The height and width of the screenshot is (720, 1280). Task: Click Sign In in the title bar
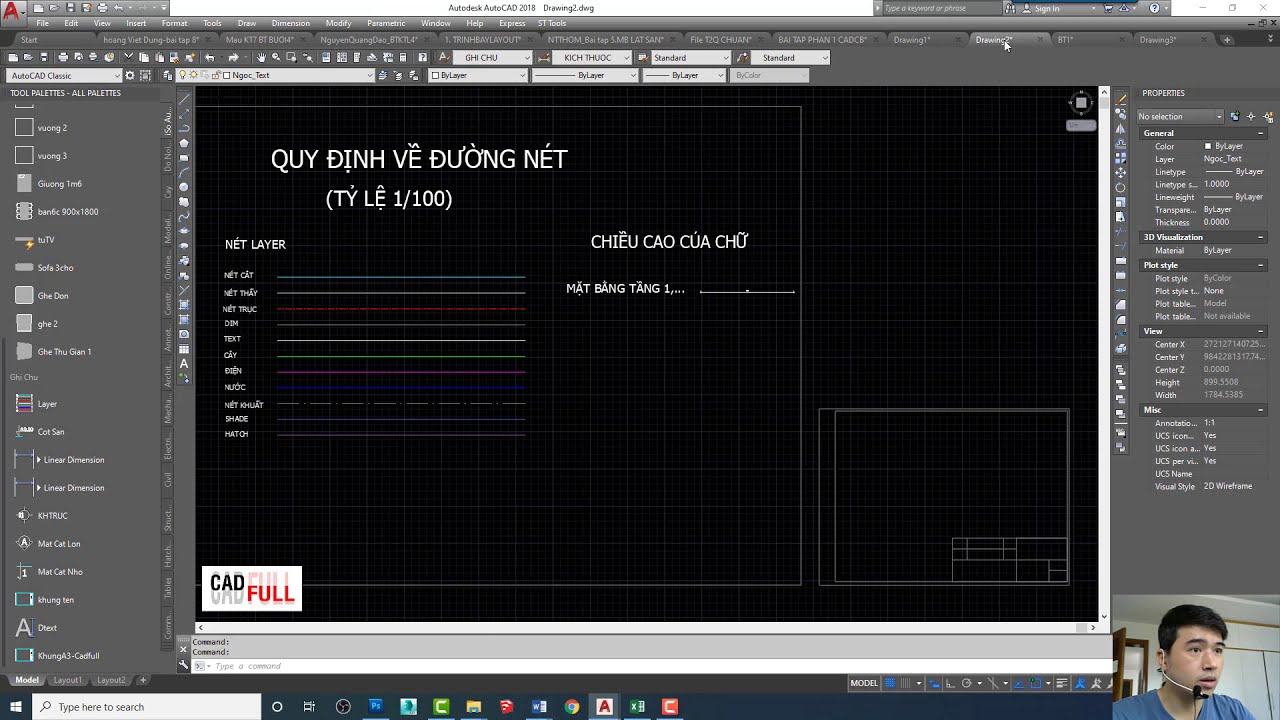[1047, 8]
